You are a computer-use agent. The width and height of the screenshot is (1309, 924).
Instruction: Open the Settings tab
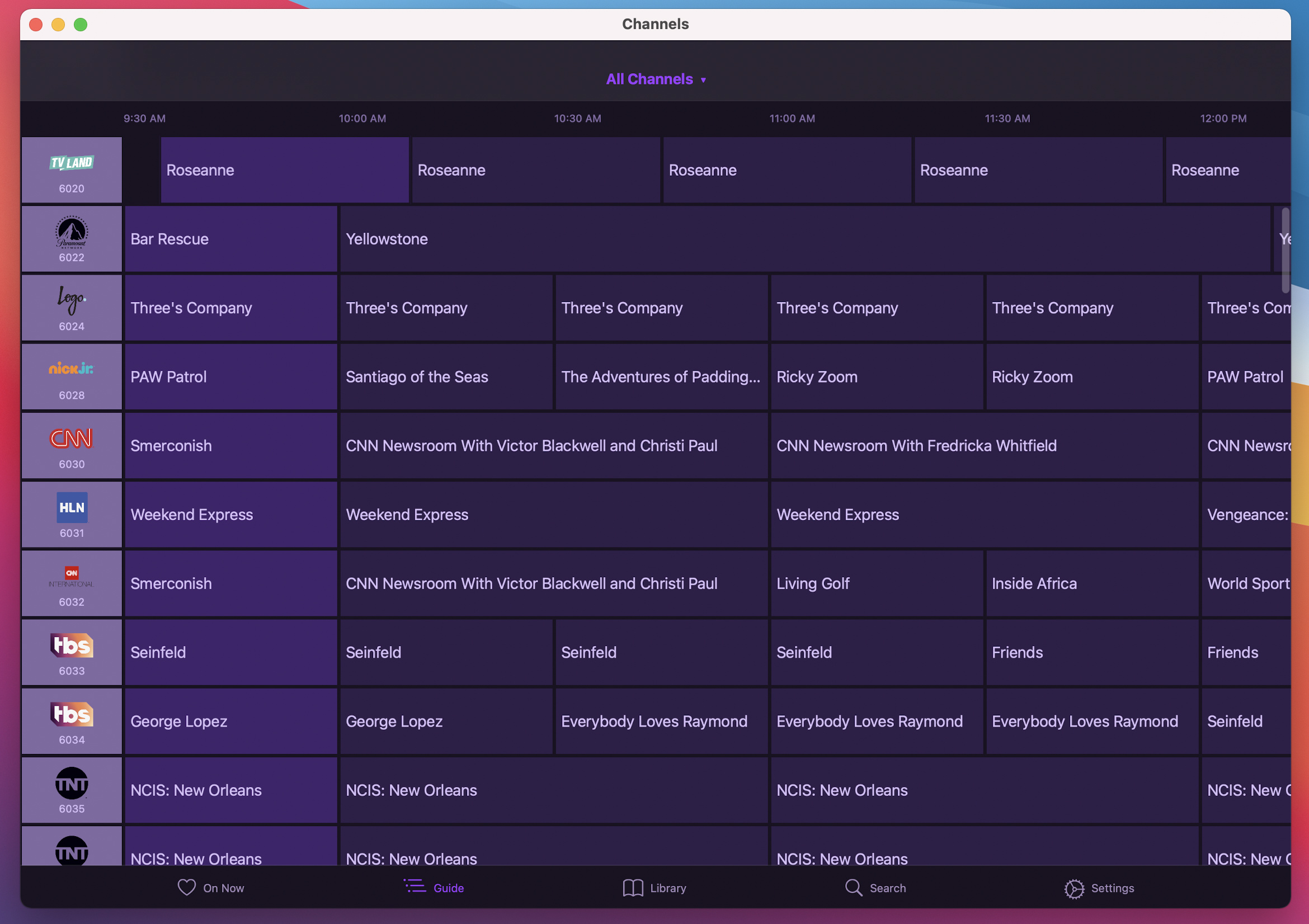click(1099, 888)
